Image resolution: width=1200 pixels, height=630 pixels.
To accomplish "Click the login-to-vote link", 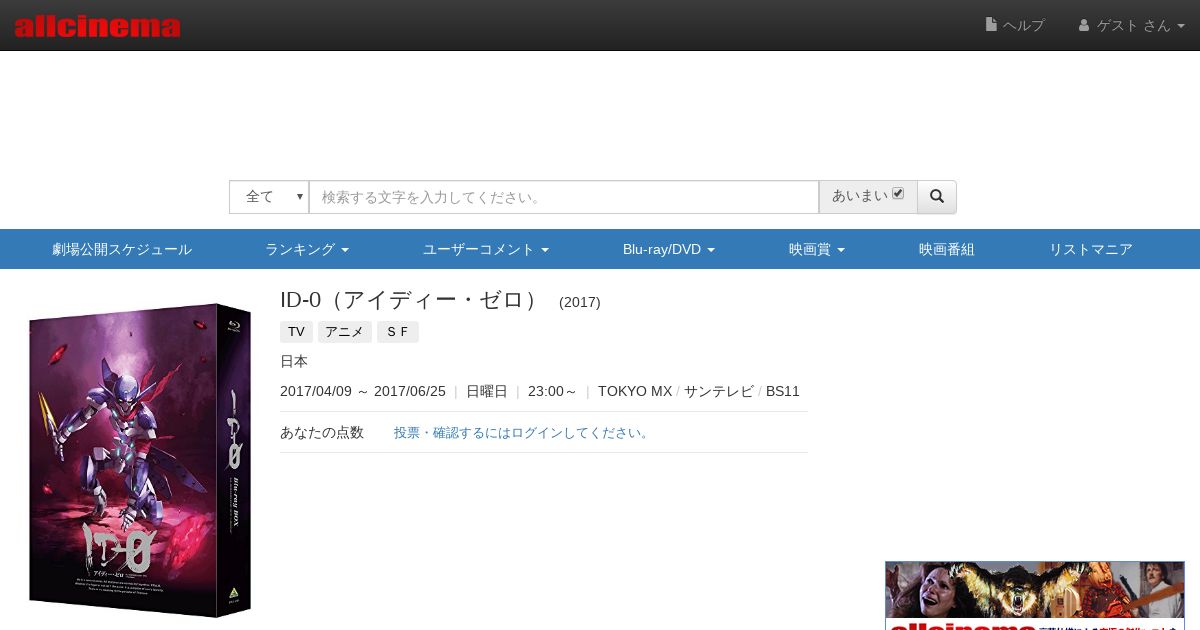I will [523, 433].
